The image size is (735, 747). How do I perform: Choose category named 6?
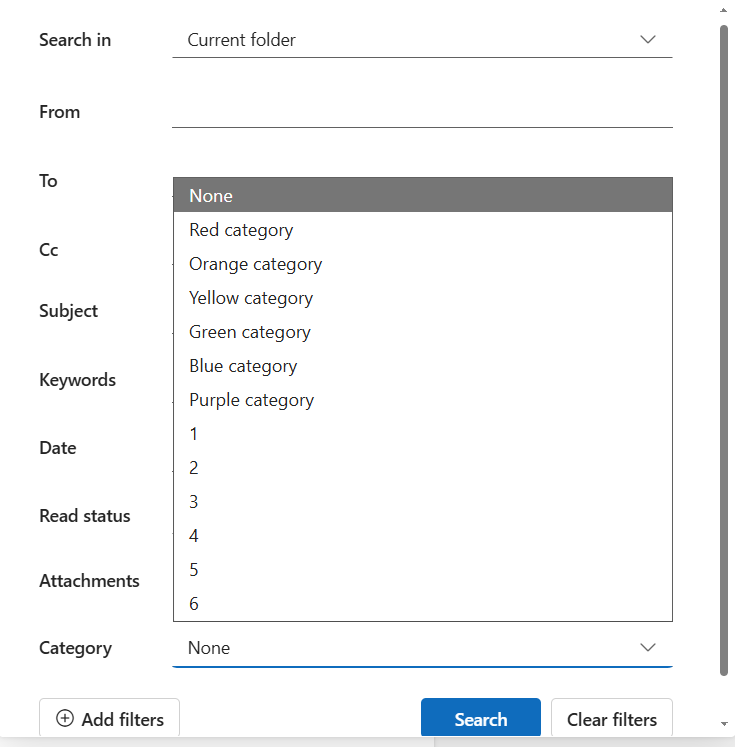(423, 604)
